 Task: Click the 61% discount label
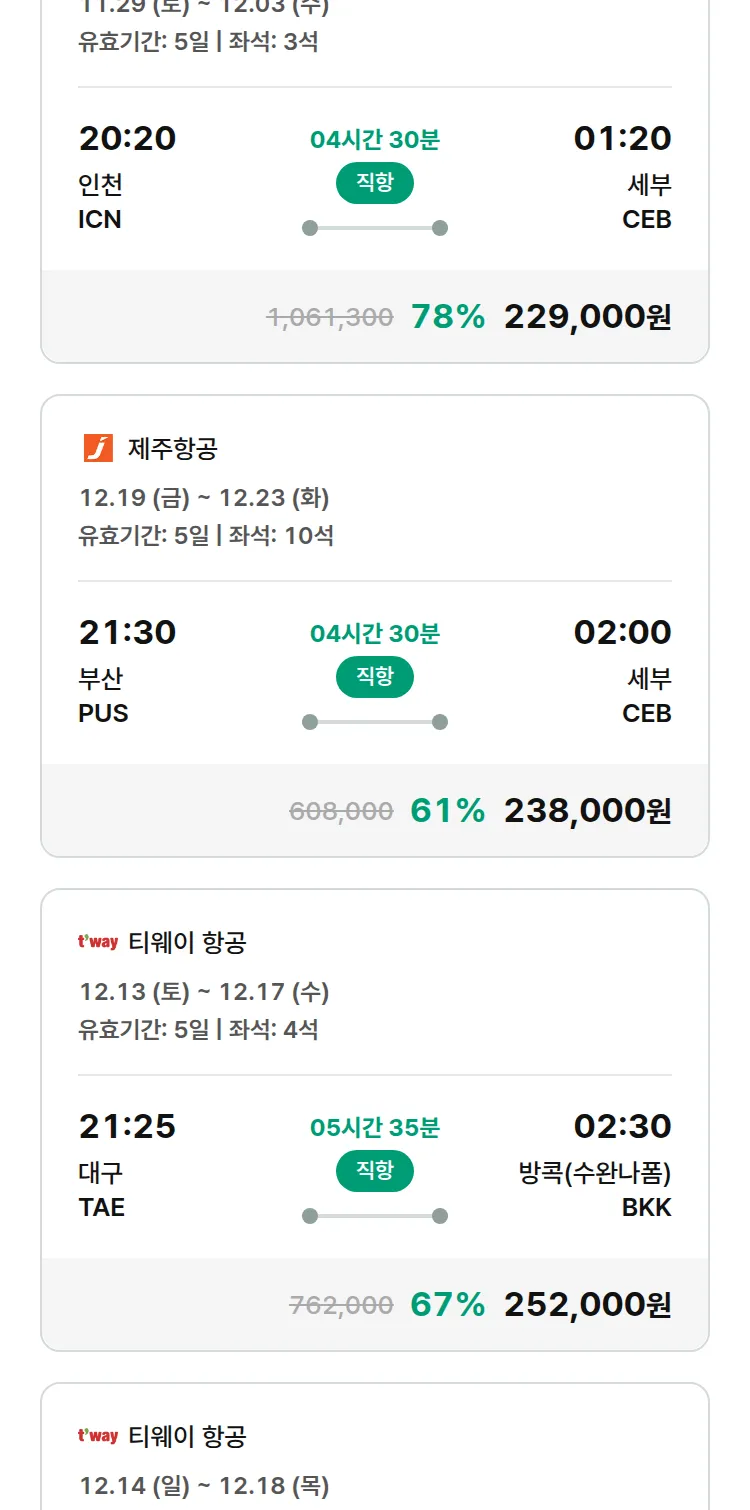447,811
